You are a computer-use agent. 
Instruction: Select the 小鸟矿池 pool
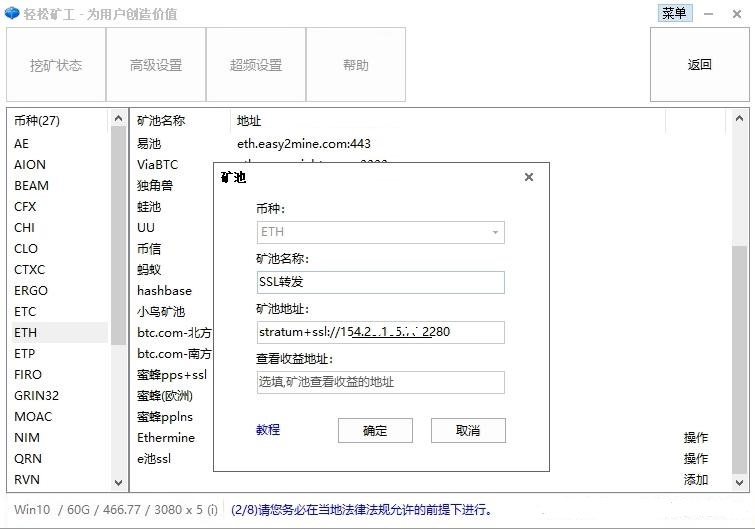tap(161, 312)
